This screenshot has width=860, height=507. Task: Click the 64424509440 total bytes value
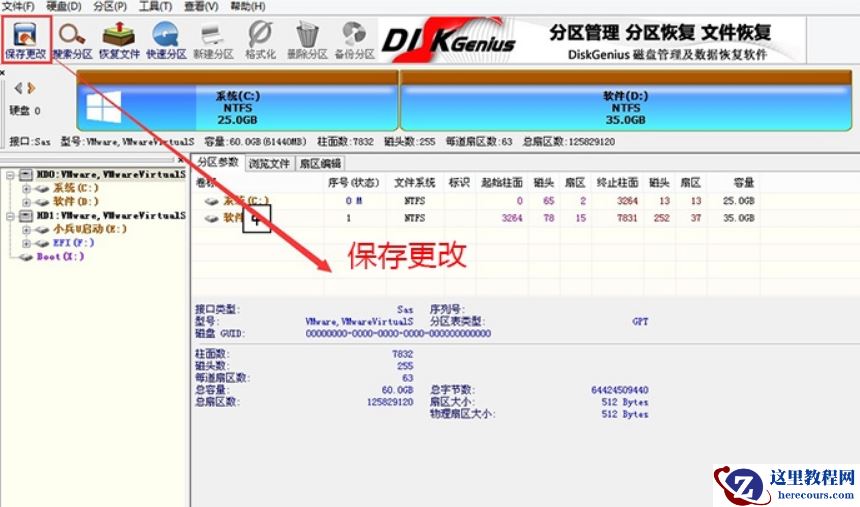[620, 390]
